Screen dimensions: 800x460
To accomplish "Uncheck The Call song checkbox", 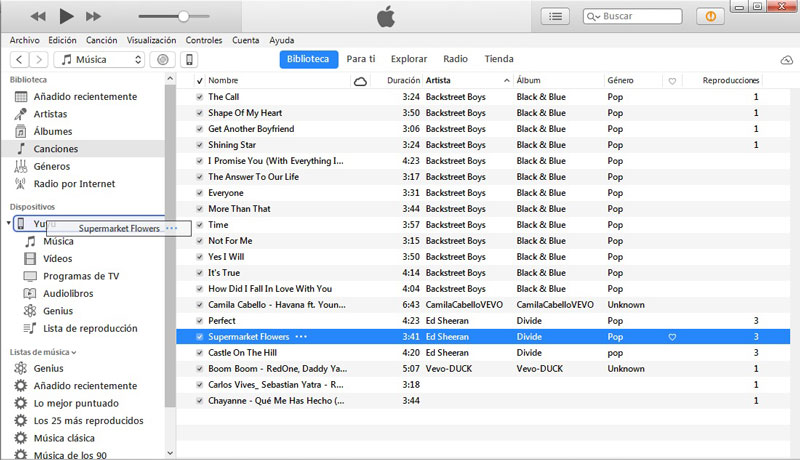I will 199,97.
